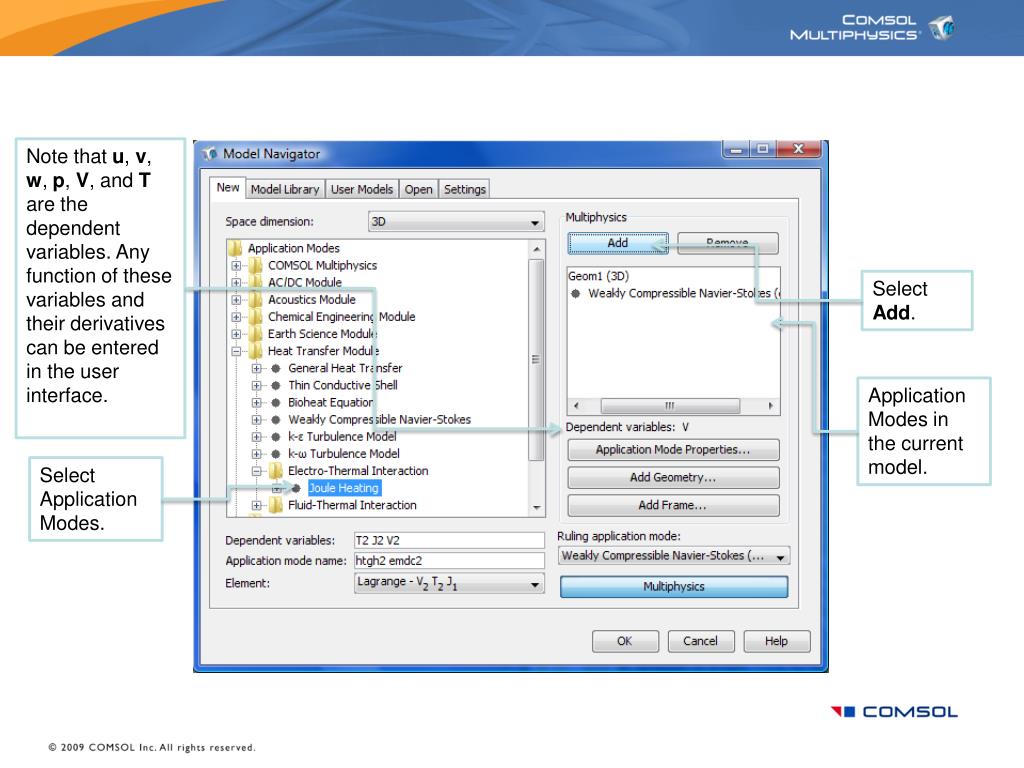This screenshot has width=1024, height=768.
Task: Select the AC/DC Module folder icon
Action: coord(255,282)
